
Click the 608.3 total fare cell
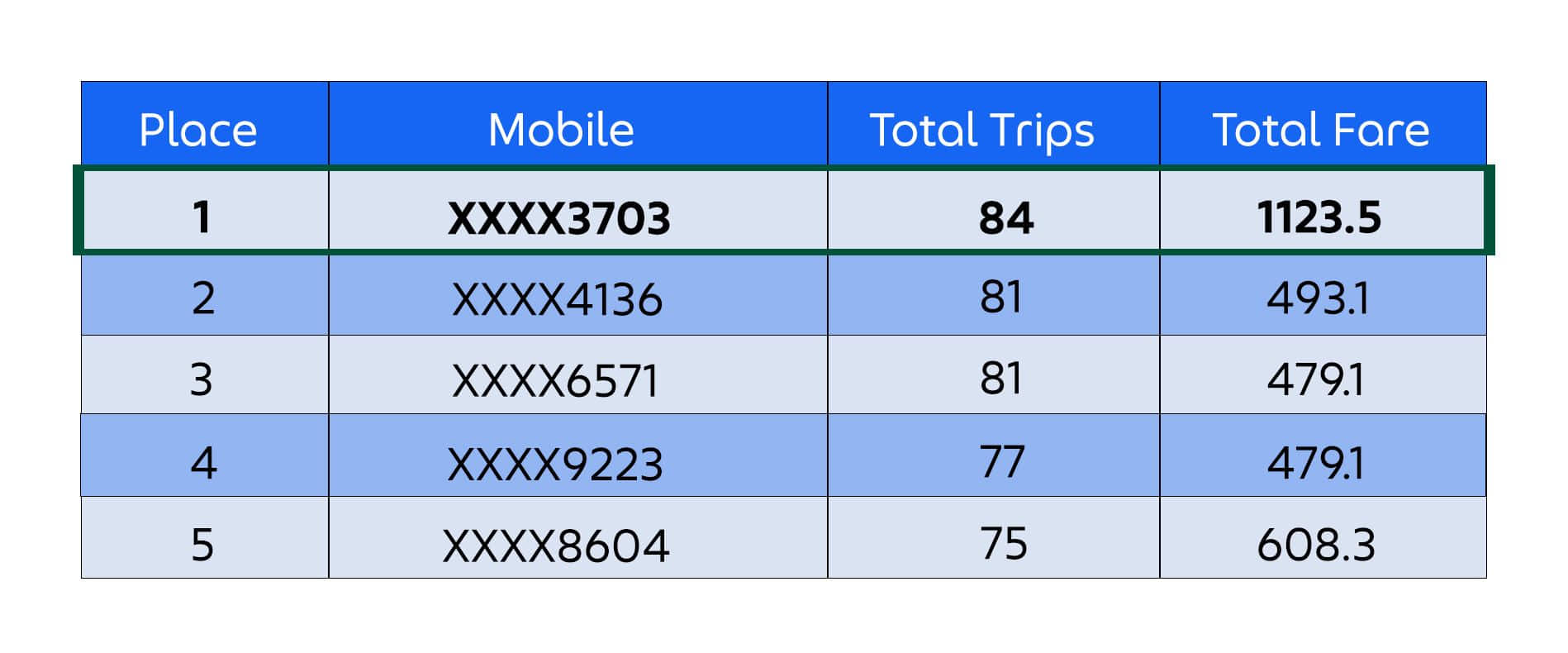(1323, 537)
